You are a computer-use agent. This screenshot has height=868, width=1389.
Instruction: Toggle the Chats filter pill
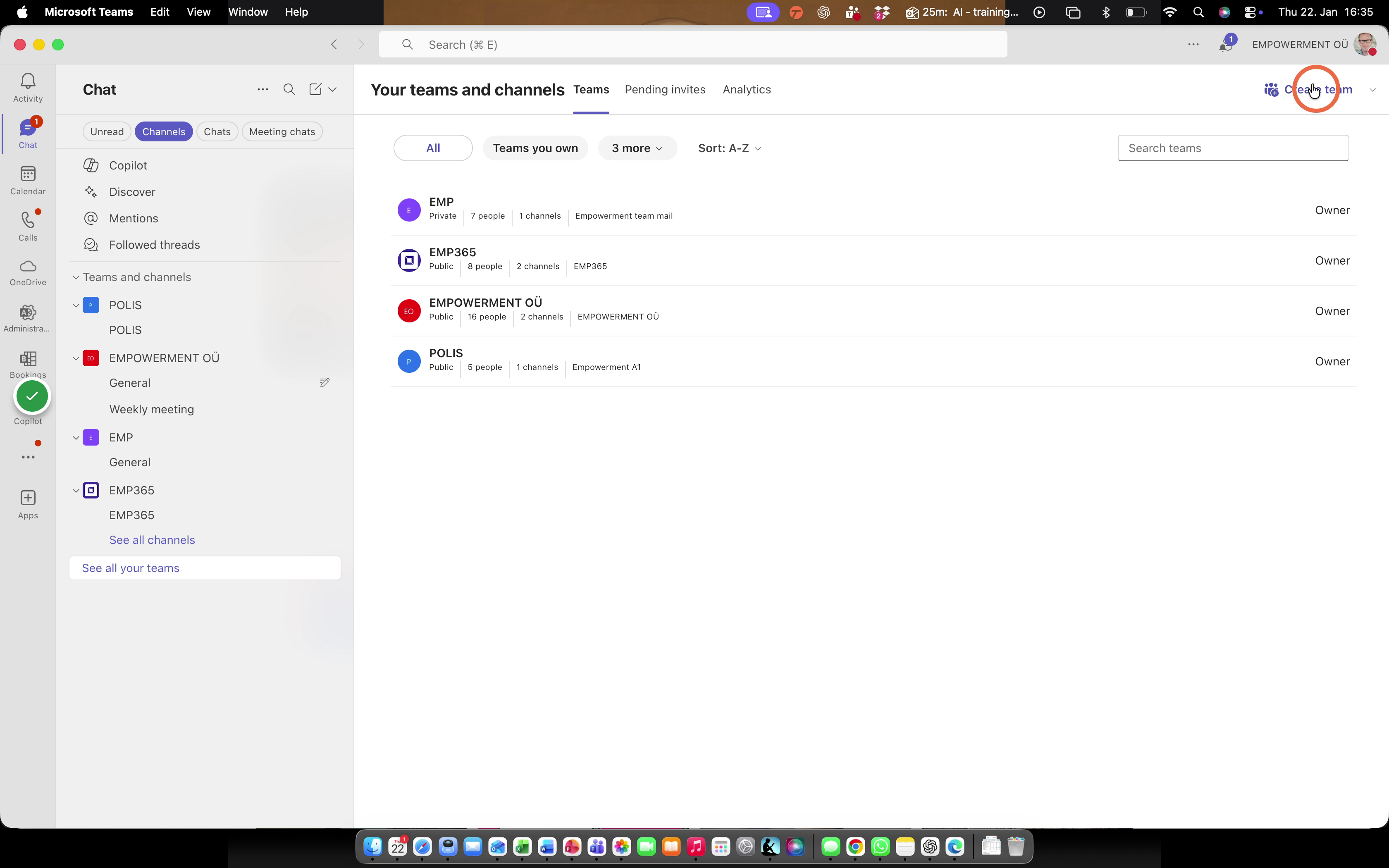pos(217,131)
